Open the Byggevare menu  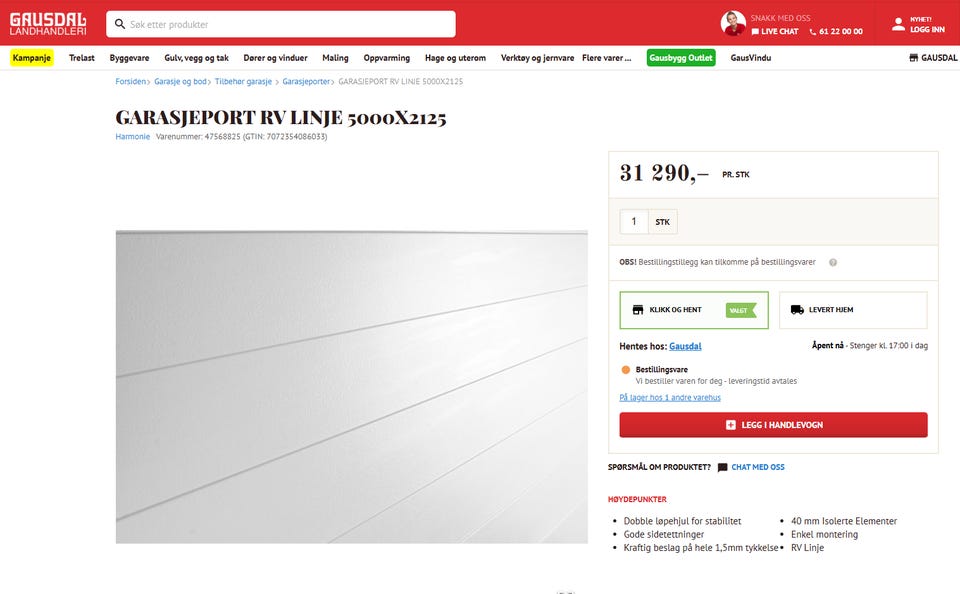(129, 58)
